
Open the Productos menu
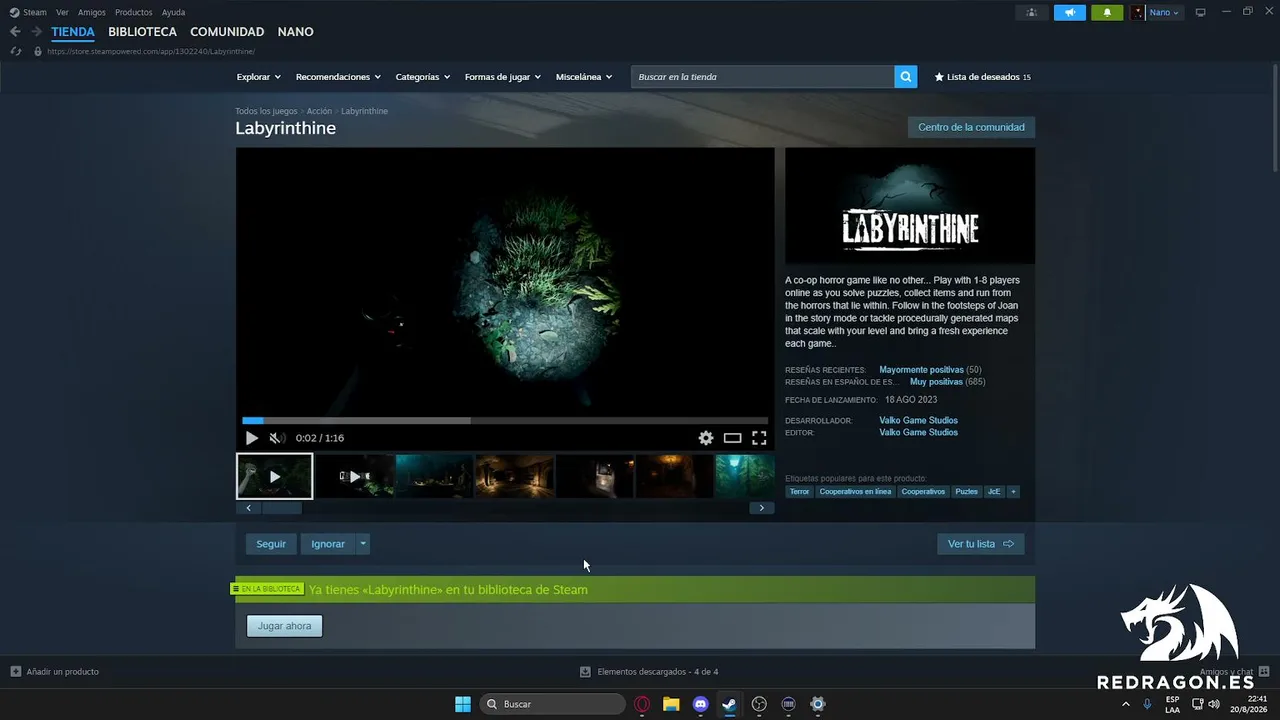coord(134,12)
